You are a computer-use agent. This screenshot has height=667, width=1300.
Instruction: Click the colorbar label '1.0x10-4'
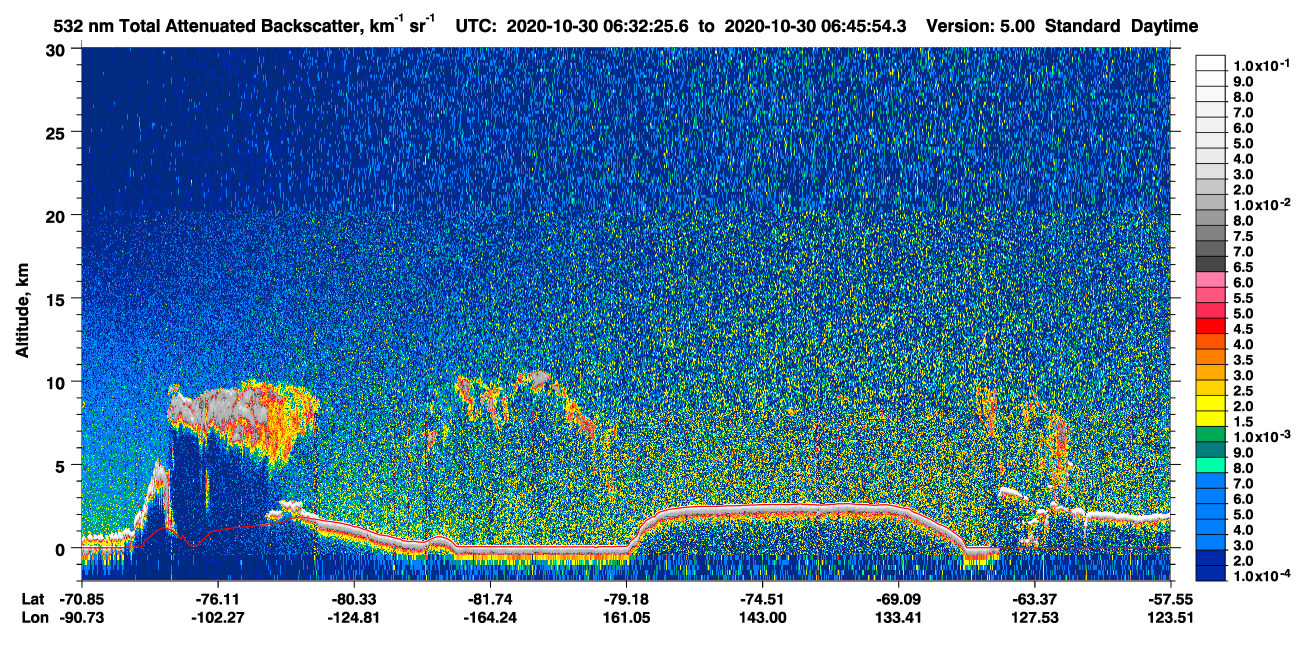tap(1261, 576)
